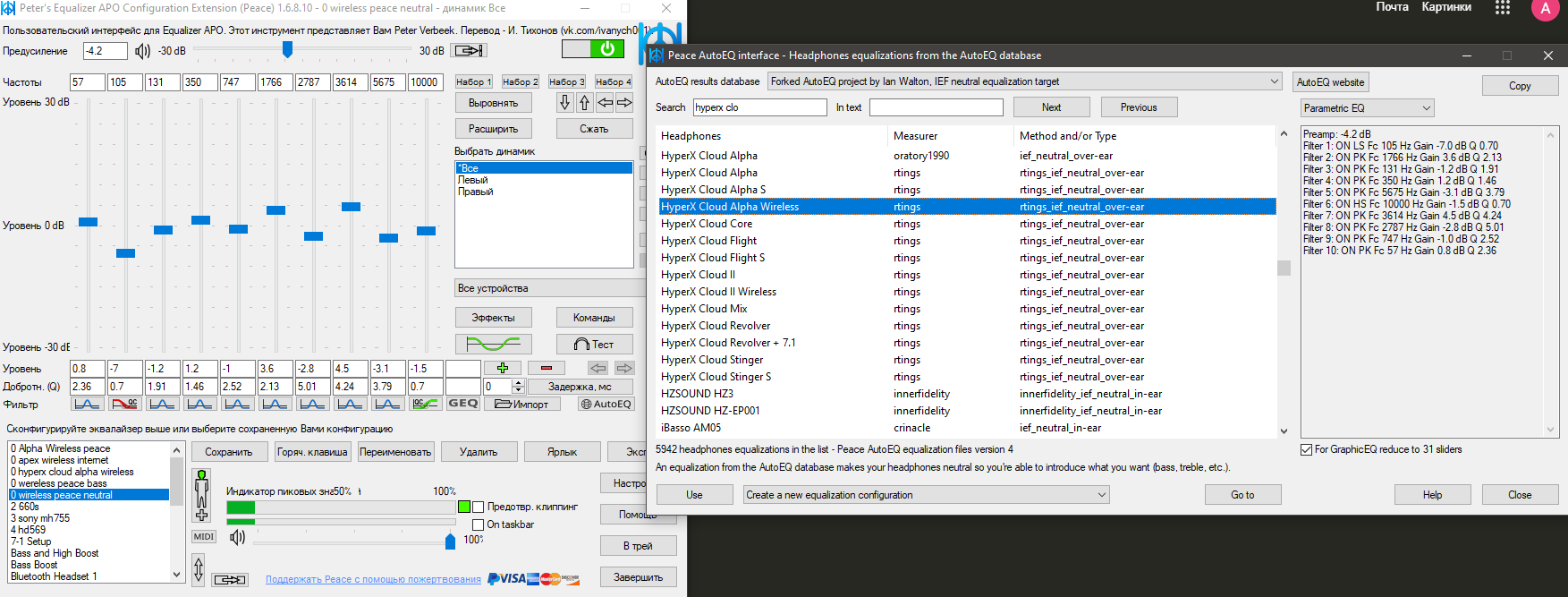This screenshot has width=1568, height=597.
Task: Open the GEQ graphic equalizer button
Action: coord(463,404)
